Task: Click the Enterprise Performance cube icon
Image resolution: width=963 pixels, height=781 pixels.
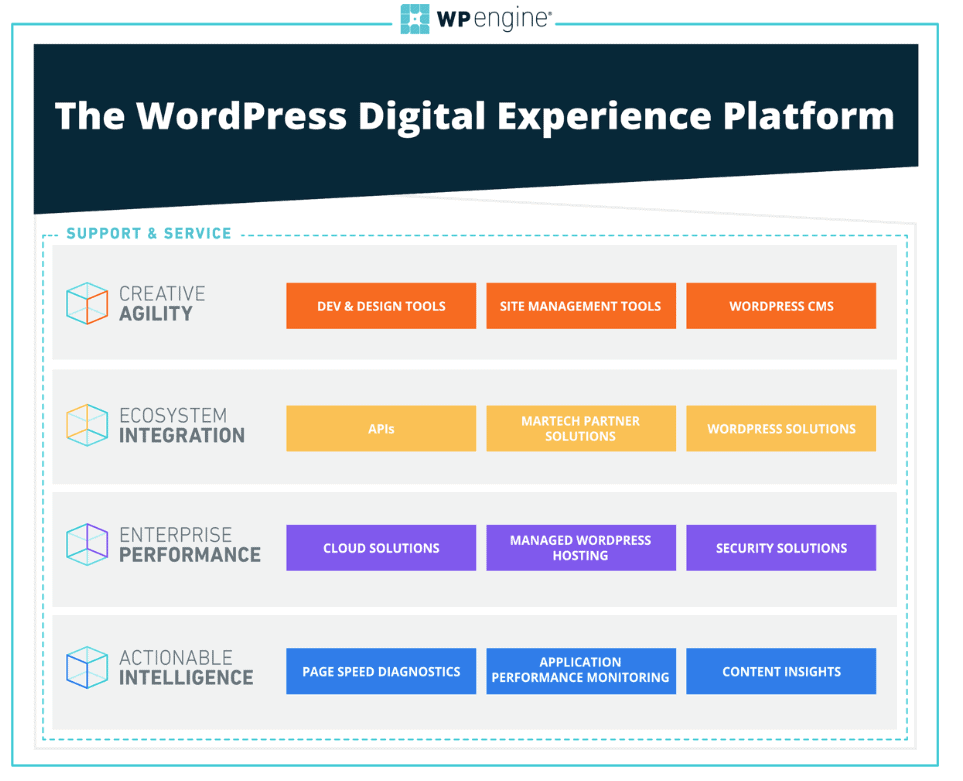Action: click(x=87, y=544)
